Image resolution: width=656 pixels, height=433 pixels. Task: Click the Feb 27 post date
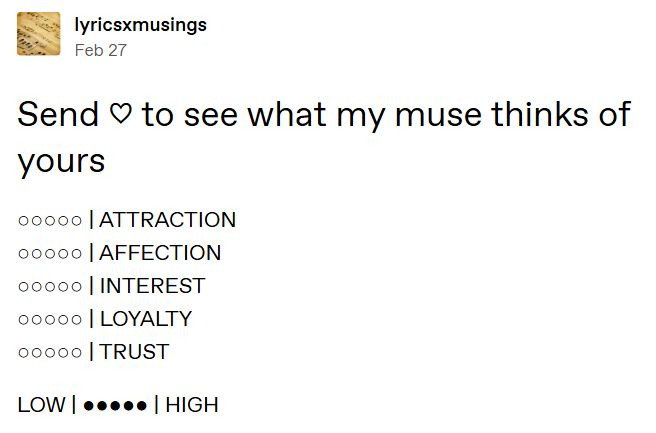tap(101, 50)
